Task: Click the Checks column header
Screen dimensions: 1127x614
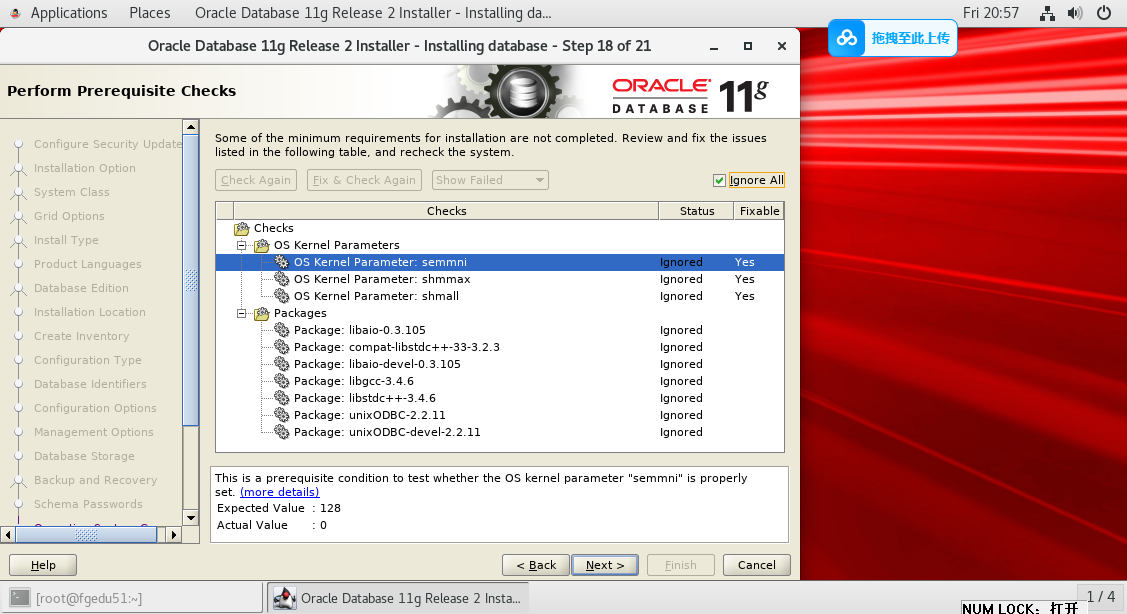Action: (446, 211)
